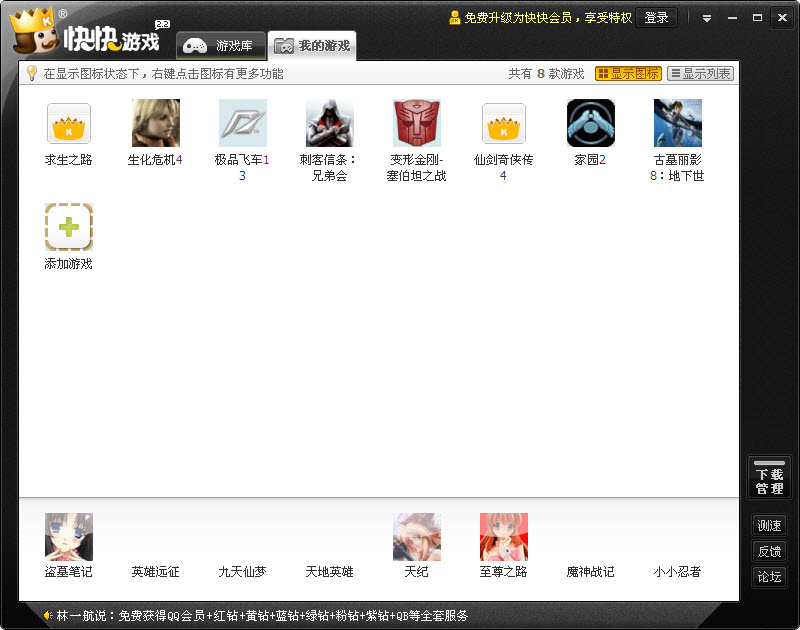The height and width of the screenshot is (630, 800).
Task: Open the 天纪 recommended game thumbnail
Action: click(x=417, y=537)
